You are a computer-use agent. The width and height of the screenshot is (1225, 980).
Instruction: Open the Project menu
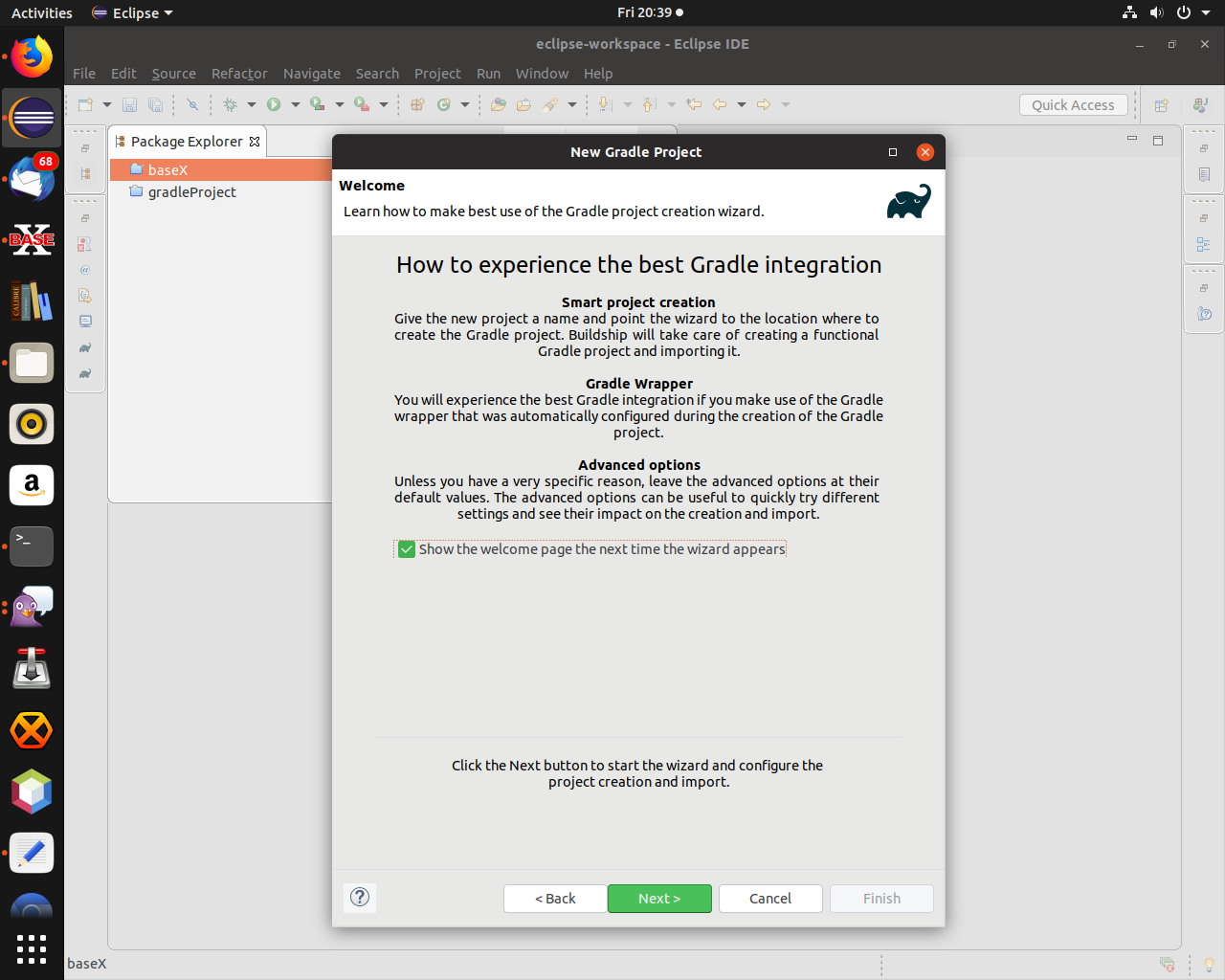click(x=437, y=74)
